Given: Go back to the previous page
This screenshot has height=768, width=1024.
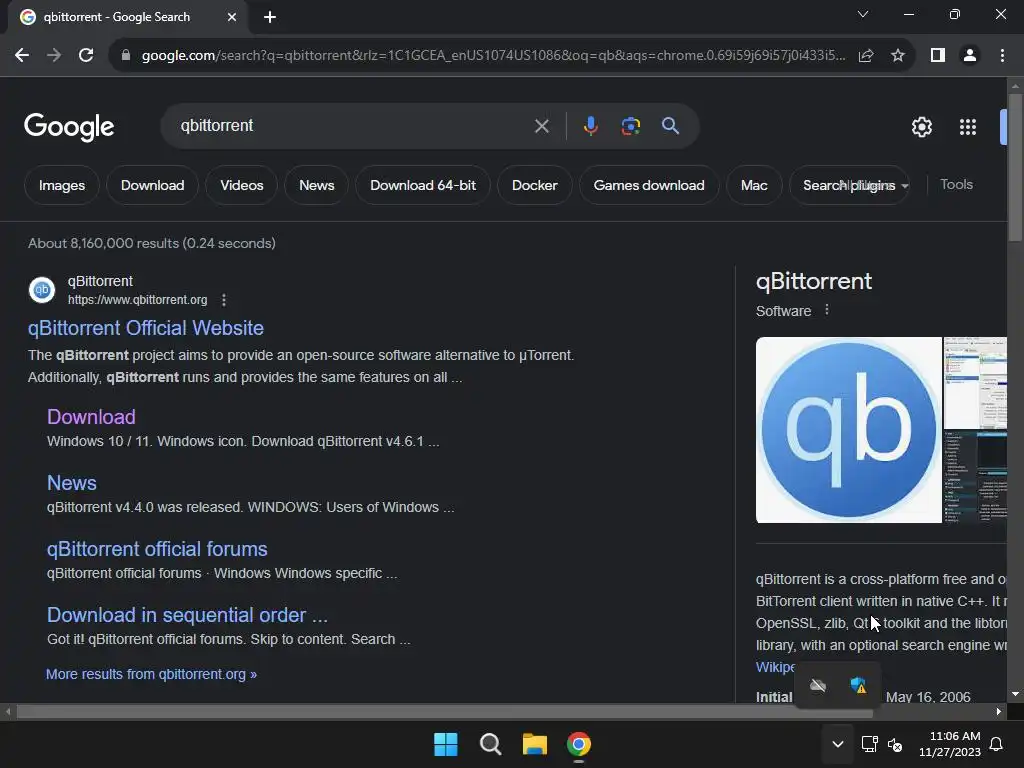Looking at the screenshot, I should point(22,56).
